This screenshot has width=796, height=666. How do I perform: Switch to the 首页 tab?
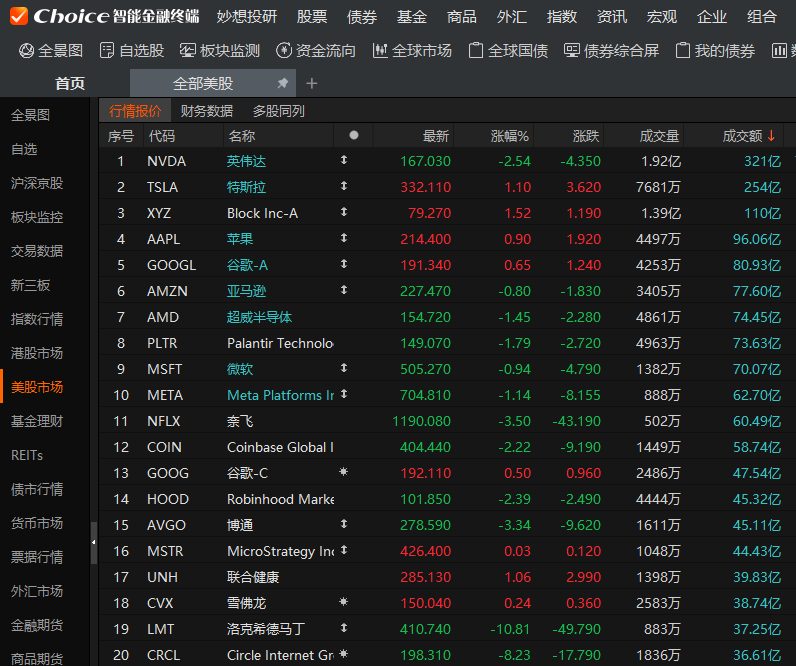pyautogui.click(x=70, y=83)
